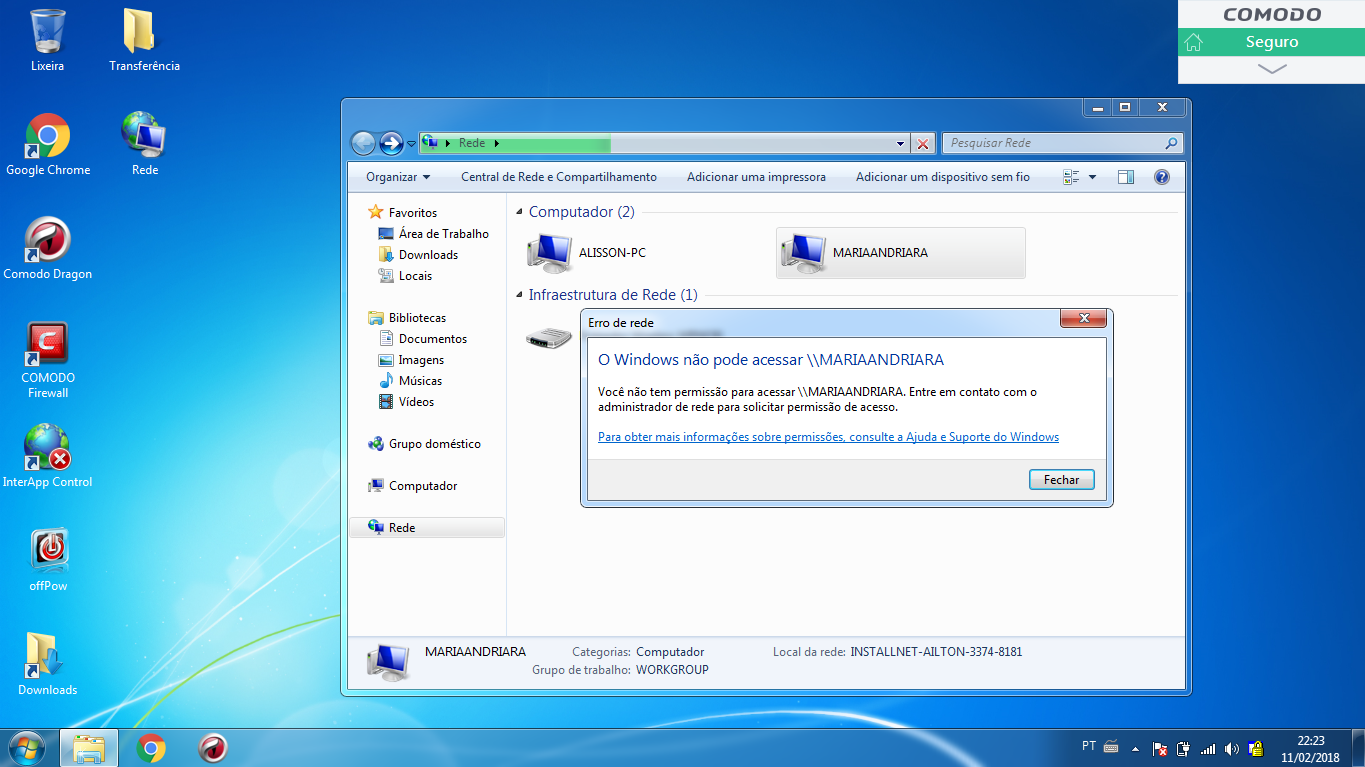Select Músicas library
Image resolution: width=1365 pixels, height=767 pixels.
point(410,380)
